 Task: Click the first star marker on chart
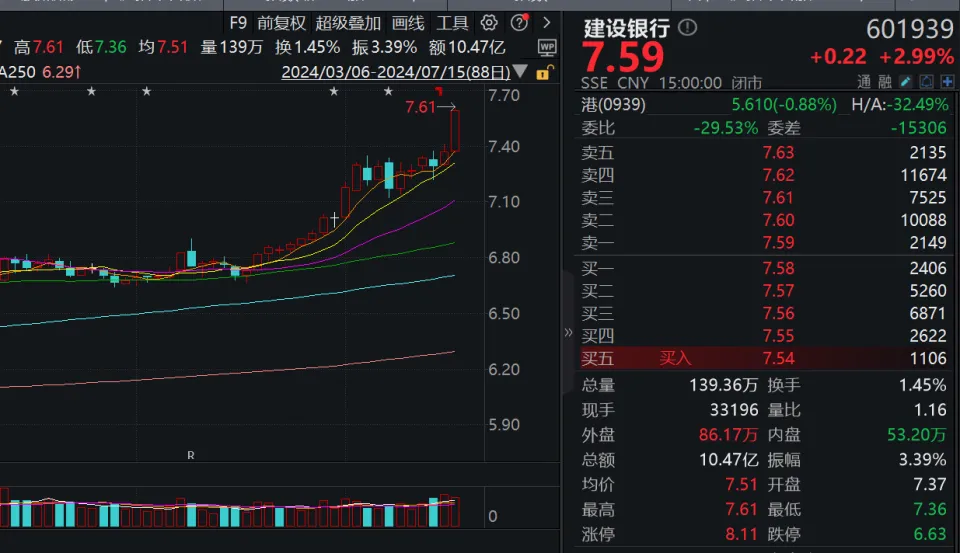click(x=14, y=92)
